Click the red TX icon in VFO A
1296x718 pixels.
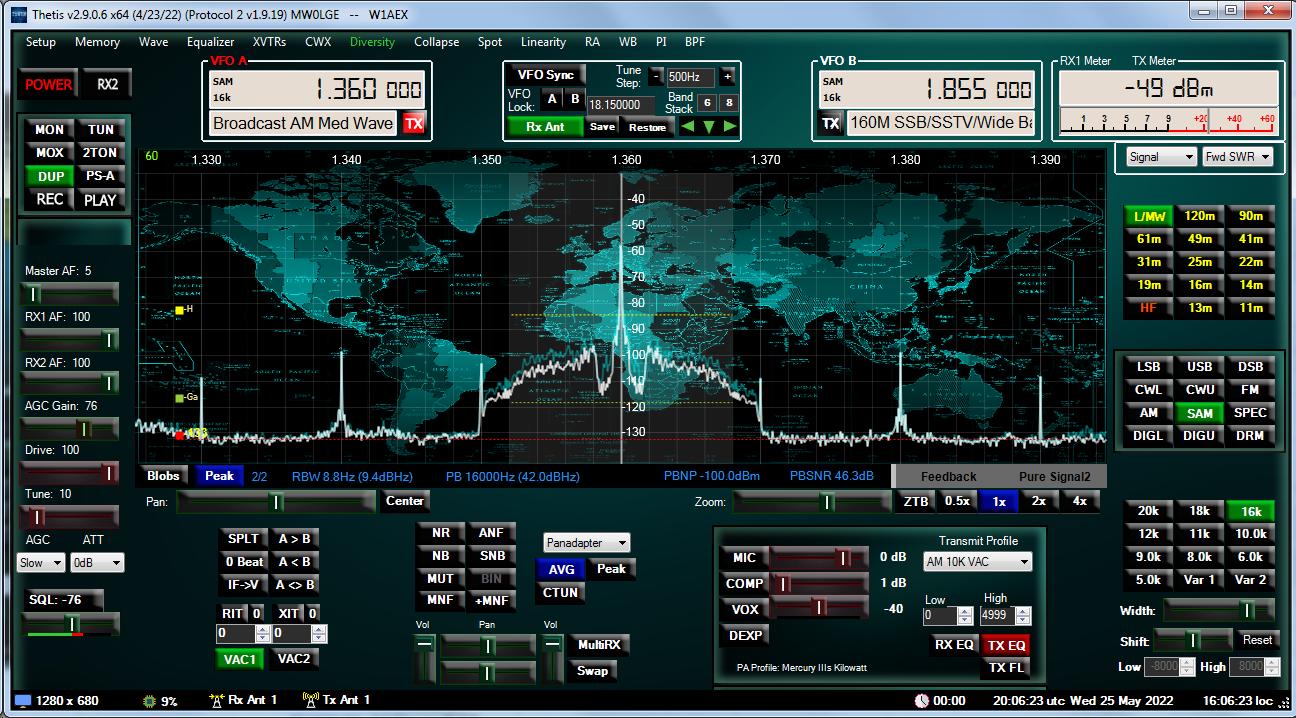413,123
